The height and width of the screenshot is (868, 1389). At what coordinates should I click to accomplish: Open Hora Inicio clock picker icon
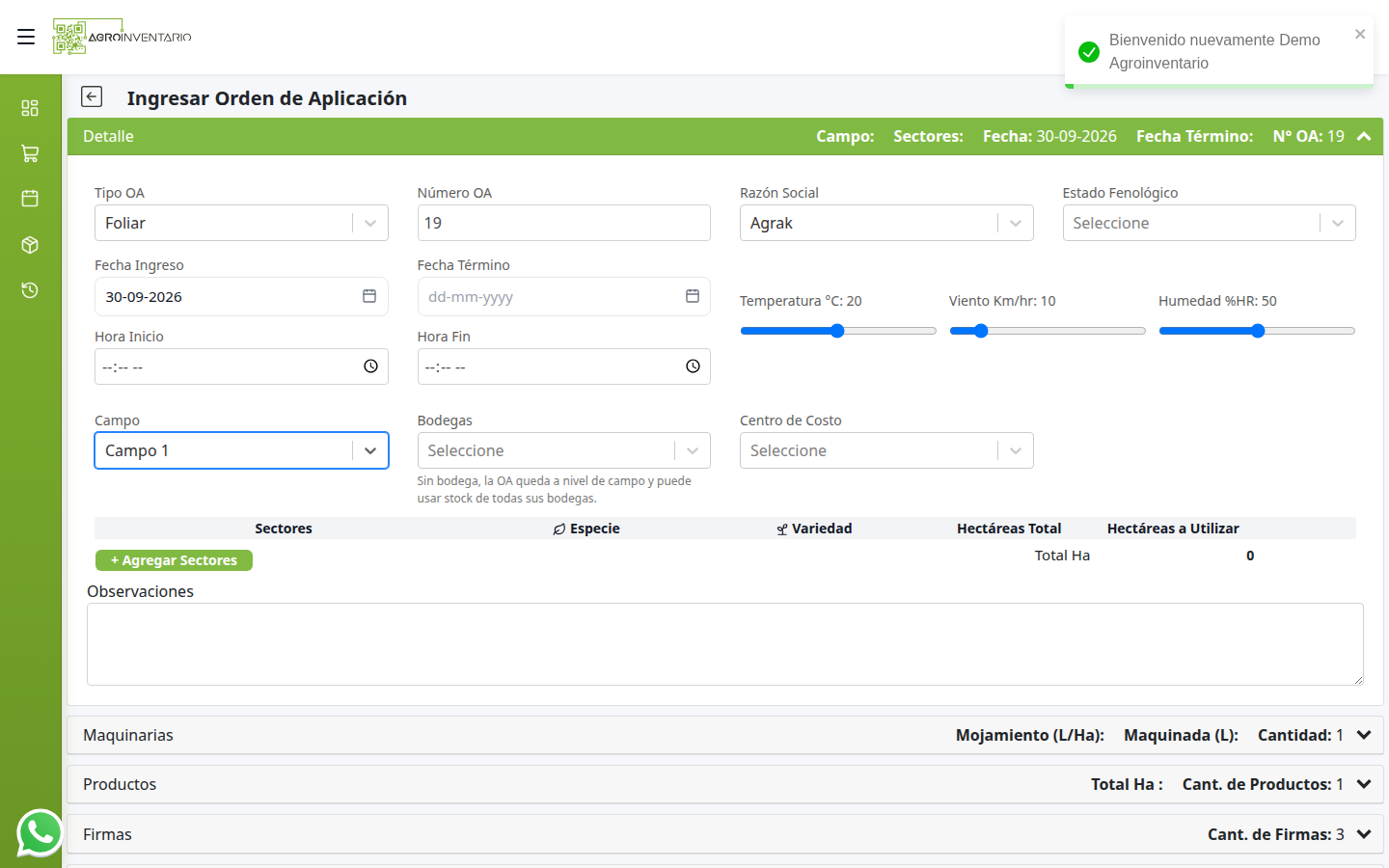370,366
